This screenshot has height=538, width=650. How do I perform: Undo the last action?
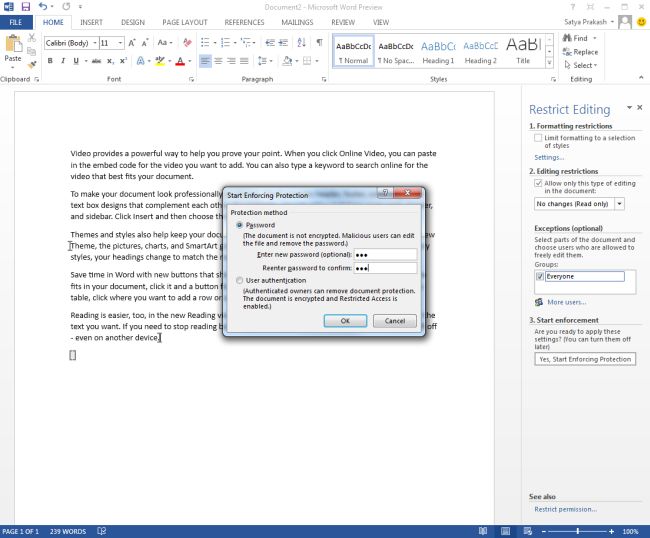[x=43, y=7]
